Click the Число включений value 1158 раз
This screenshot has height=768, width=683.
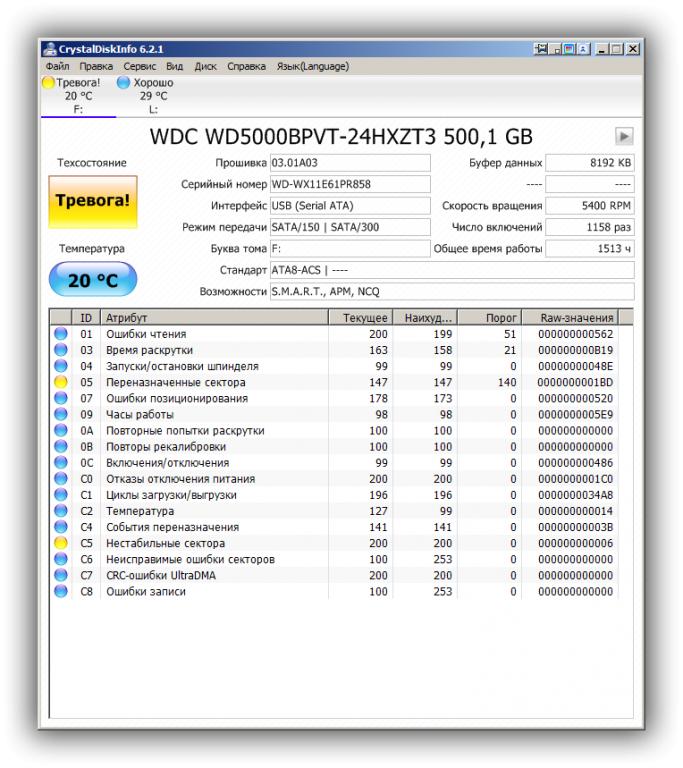tap(590, 227)
